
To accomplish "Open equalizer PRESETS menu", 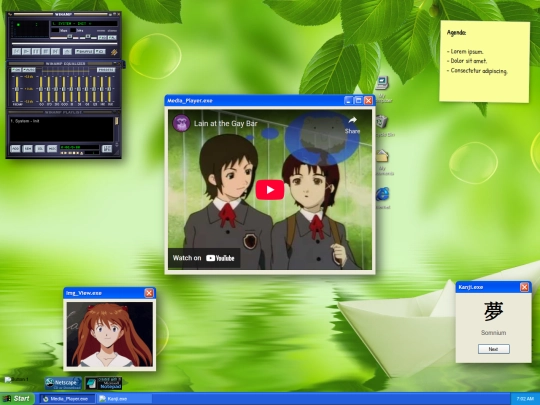I will 106,70.
